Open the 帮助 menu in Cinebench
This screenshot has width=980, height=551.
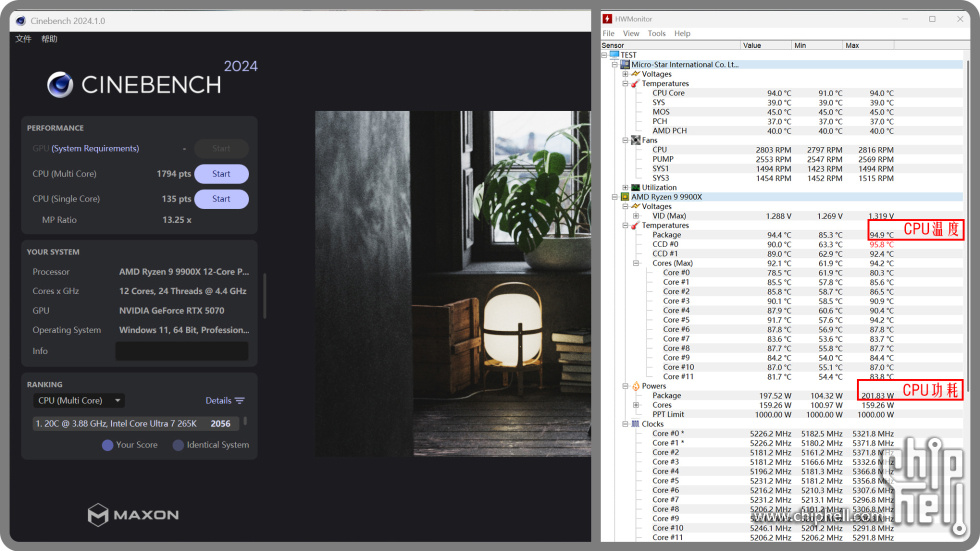point(49,39)
